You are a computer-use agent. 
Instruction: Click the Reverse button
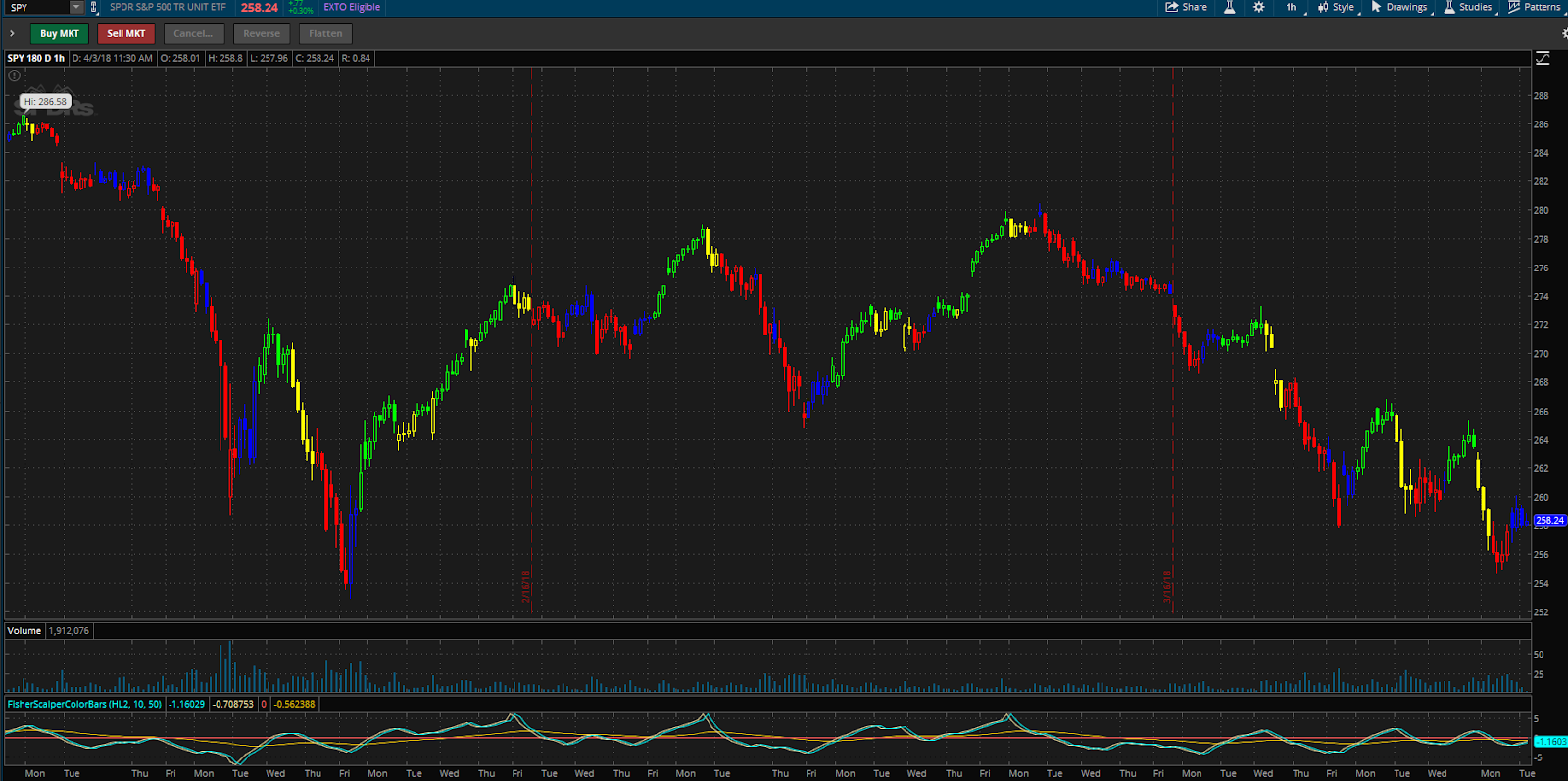262,33
